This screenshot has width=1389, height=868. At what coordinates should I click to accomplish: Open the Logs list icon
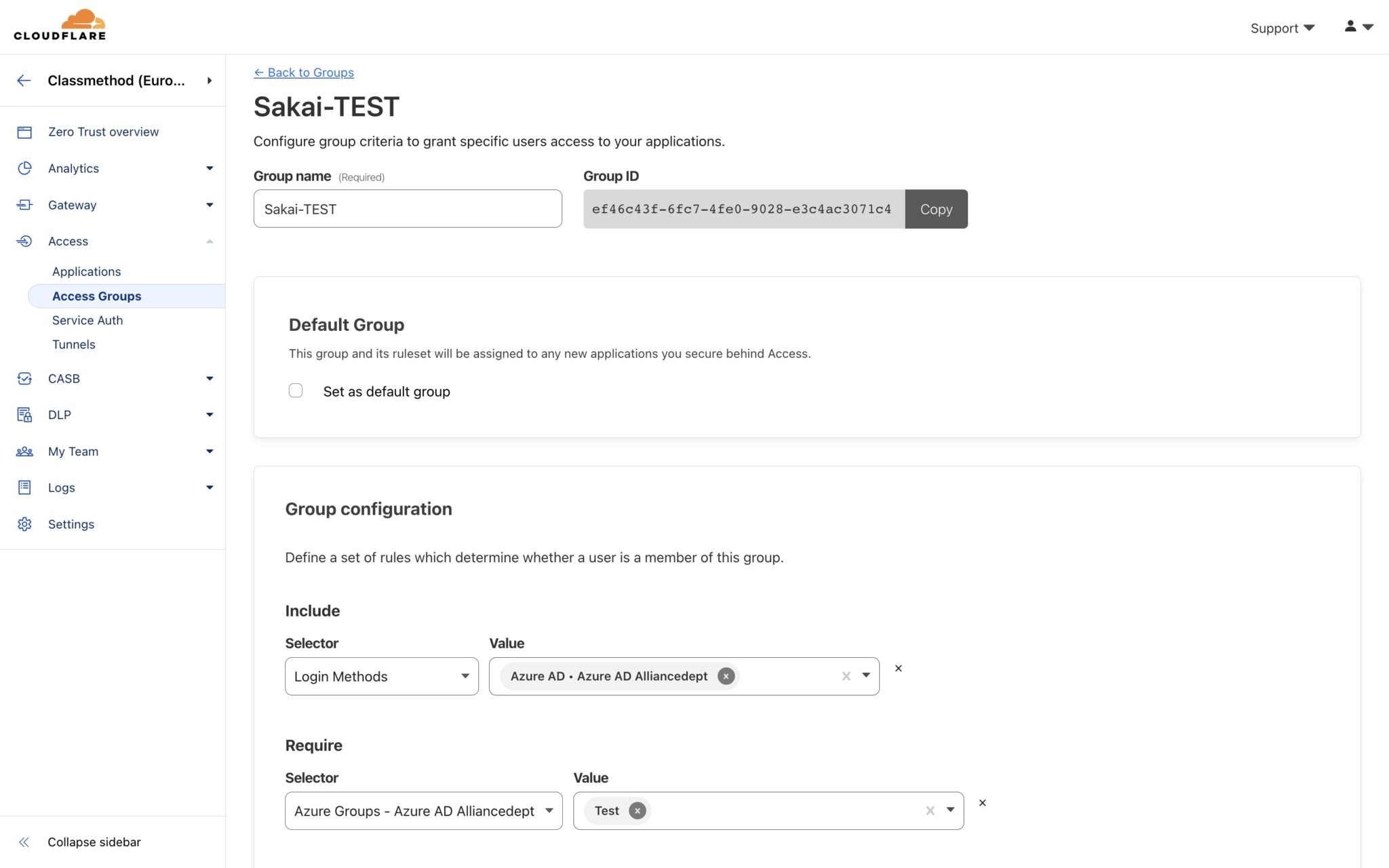(24, 488)
